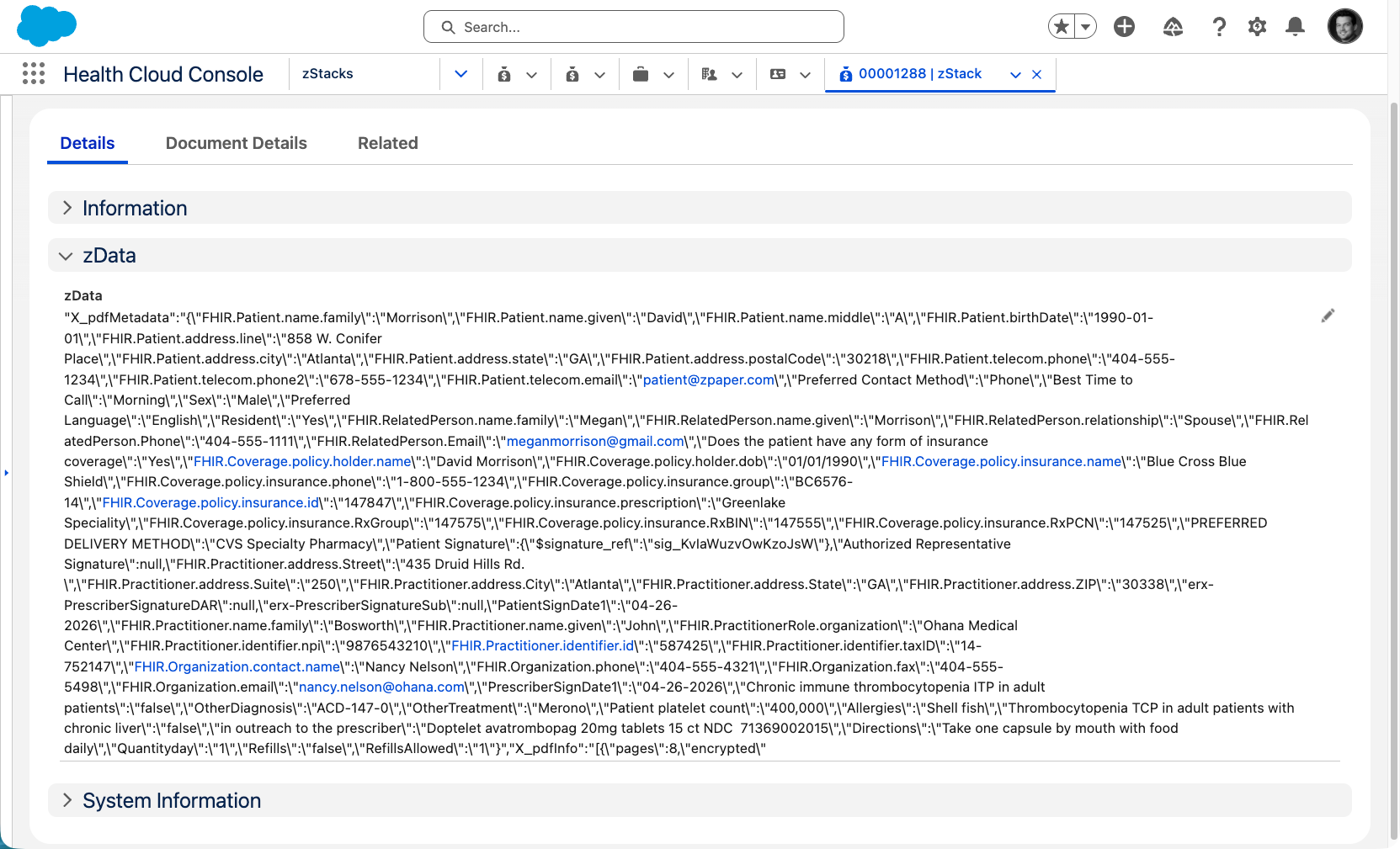
Task: Open dropdown beside the contact card icon
Action: [x=806, y=75]
